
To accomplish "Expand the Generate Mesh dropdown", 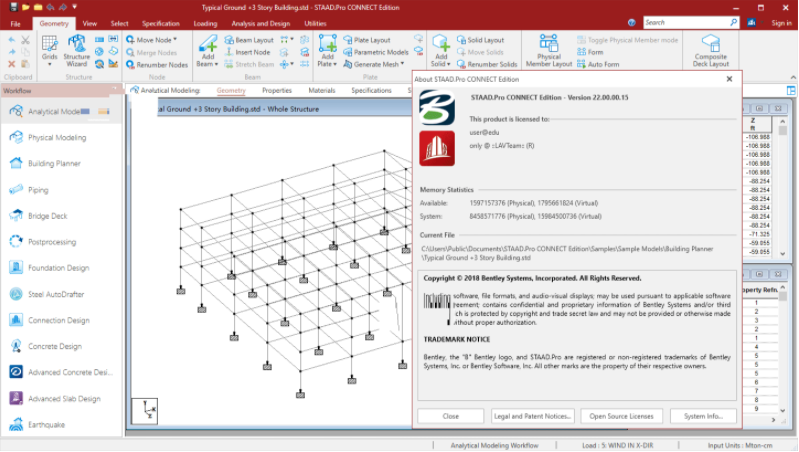I will click(x=403, y=64).
